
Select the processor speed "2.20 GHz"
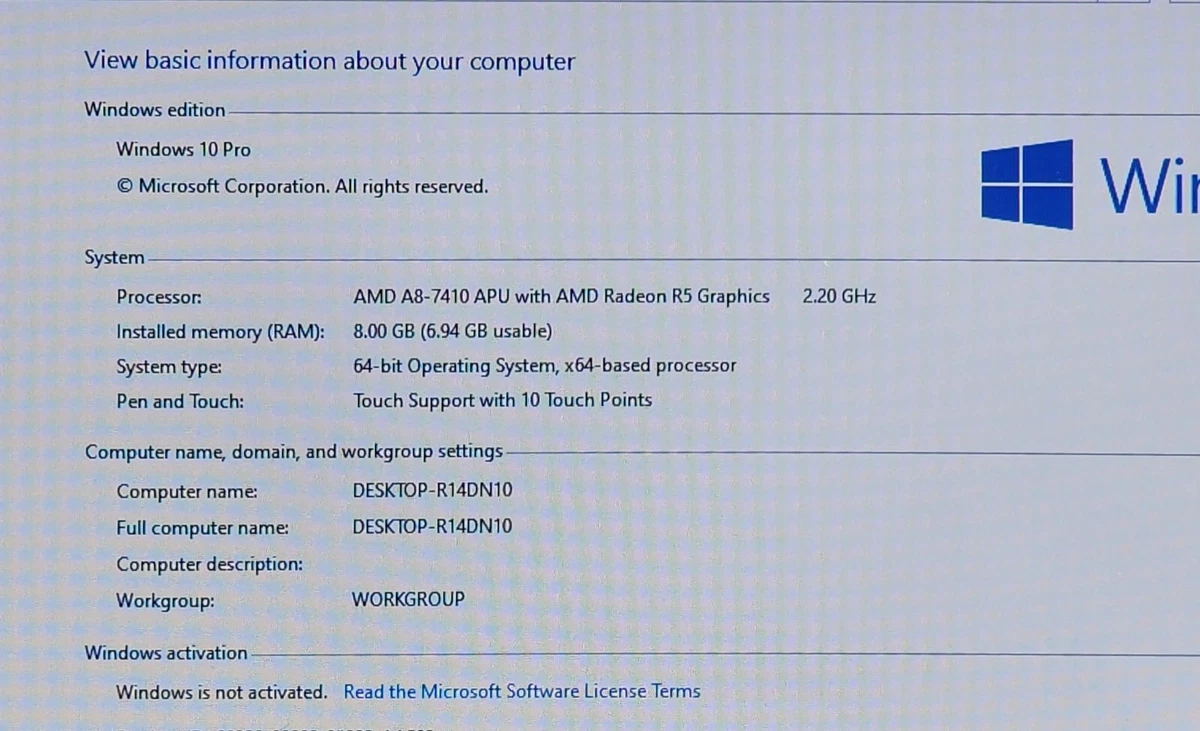[x=839, y=296]
